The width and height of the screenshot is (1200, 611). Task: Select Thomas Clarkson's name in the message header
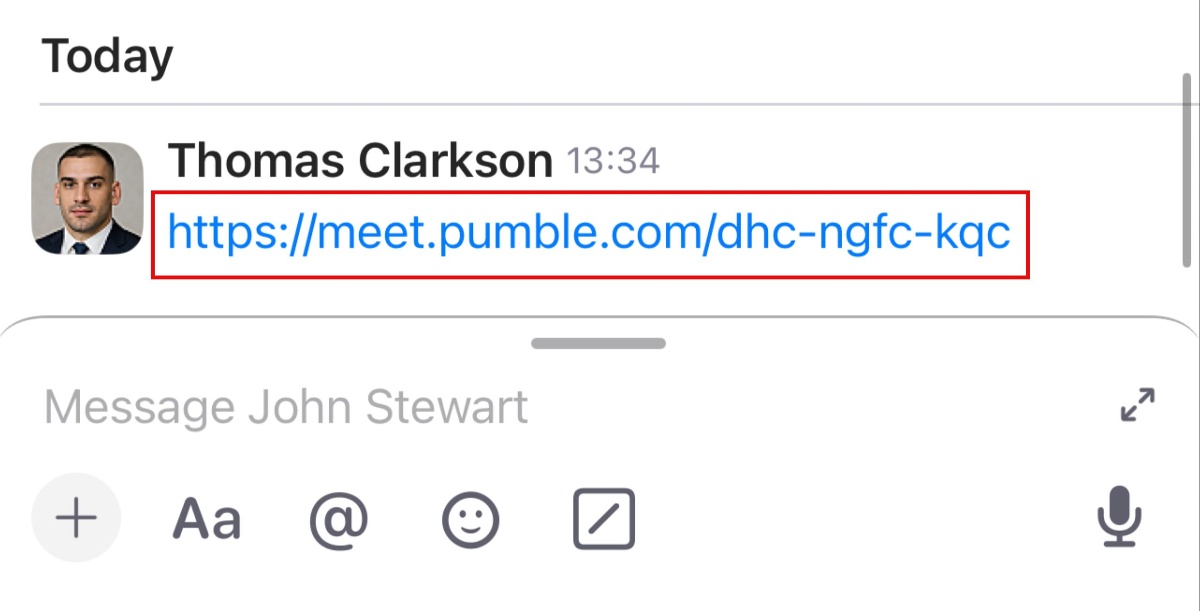point(360,160)
